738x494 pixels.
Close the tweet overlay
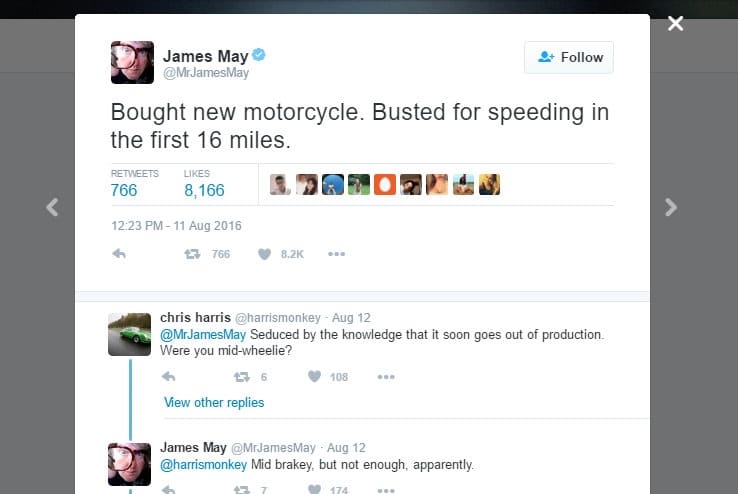pyautogui.click(x=676, y=23)
